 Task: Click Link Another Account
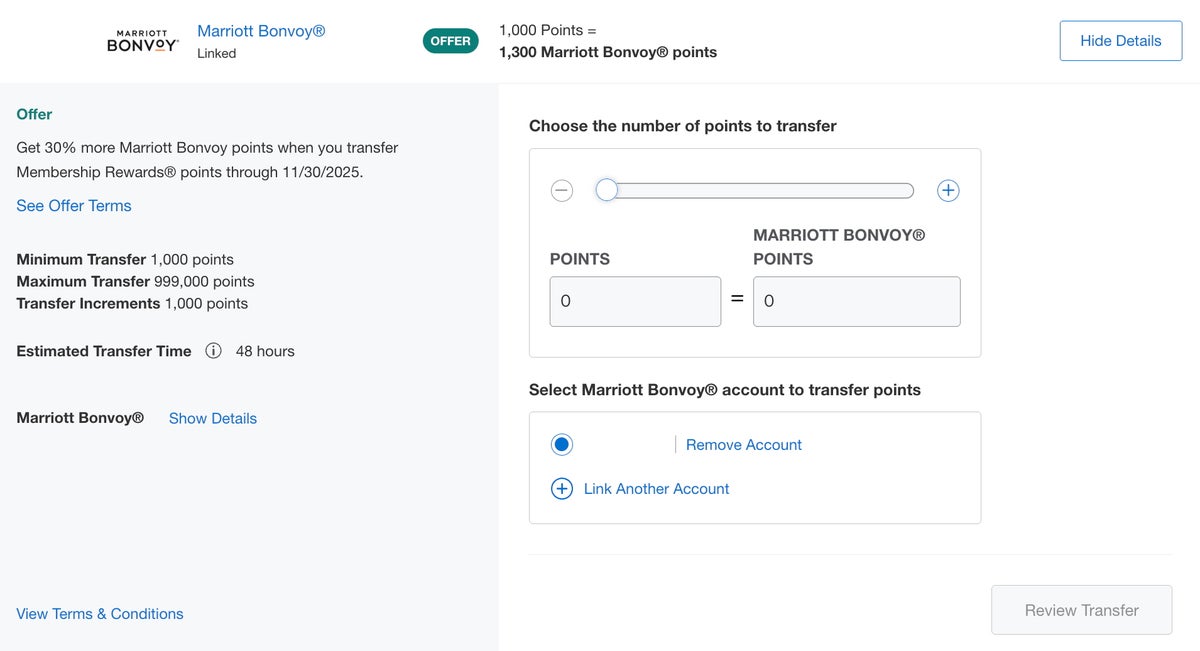655,488
